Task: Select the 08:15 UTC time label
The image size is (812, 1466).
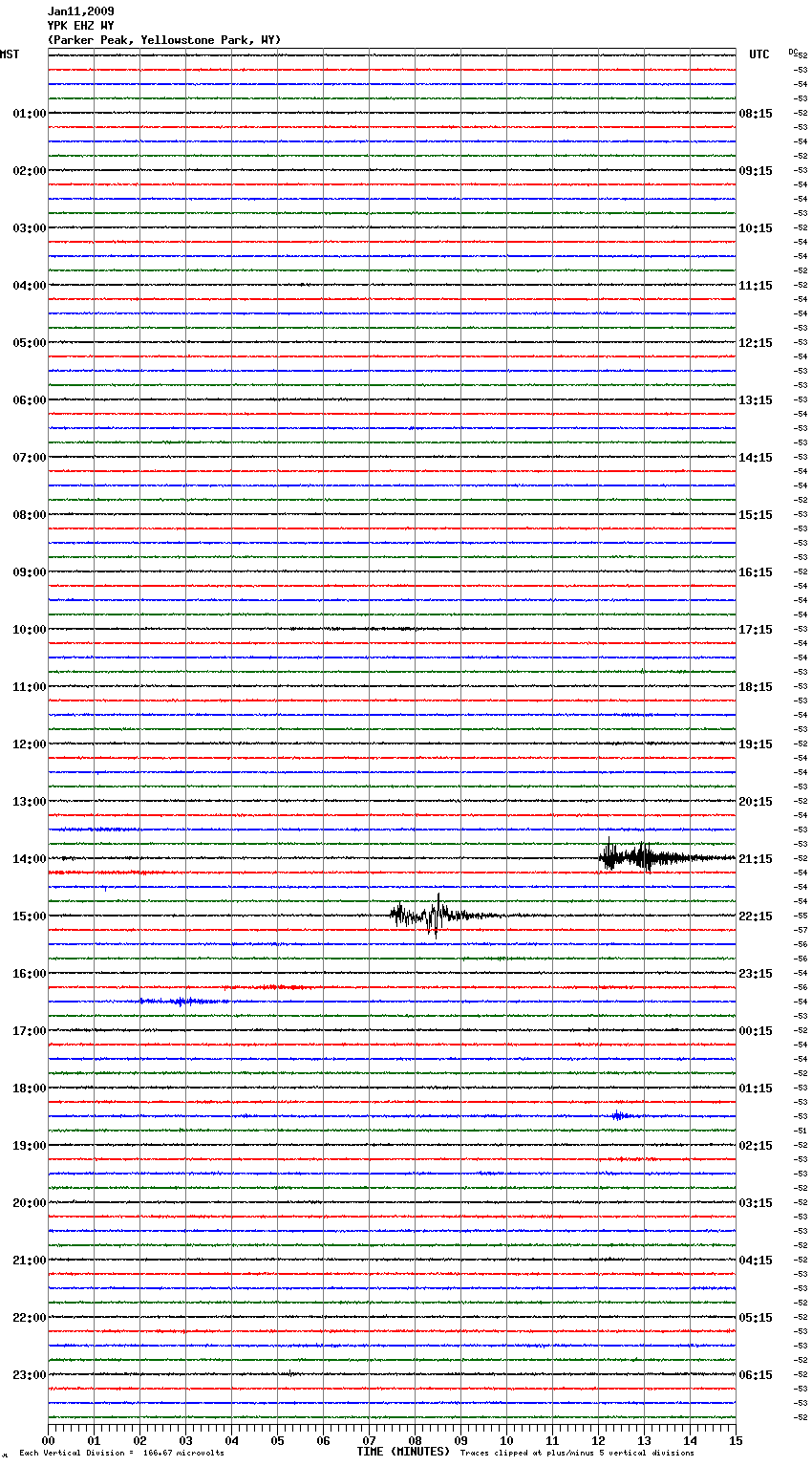Action: (x=756, y=114)
